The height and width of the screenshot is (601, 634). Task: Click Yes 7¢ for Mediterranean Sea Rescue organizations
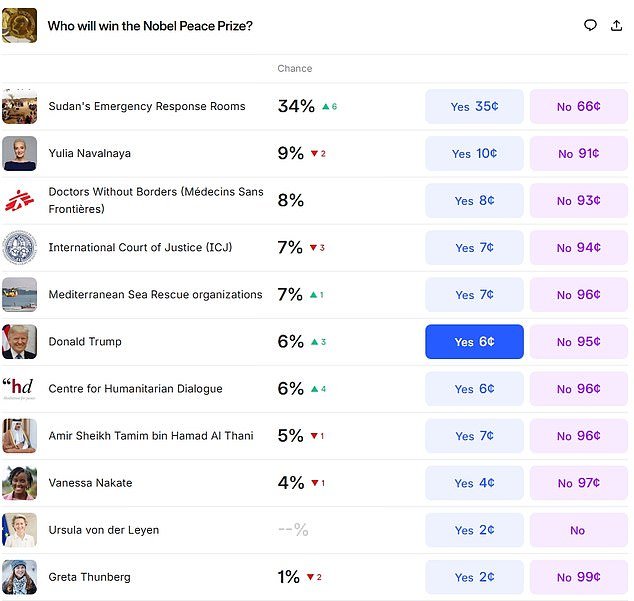coord(474,295)
